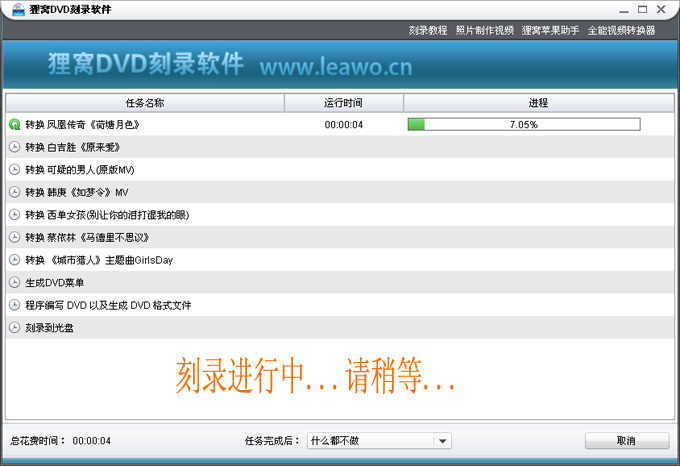
Task: Select the 刻录到光盘 row text
Action: tap(49, 328)
